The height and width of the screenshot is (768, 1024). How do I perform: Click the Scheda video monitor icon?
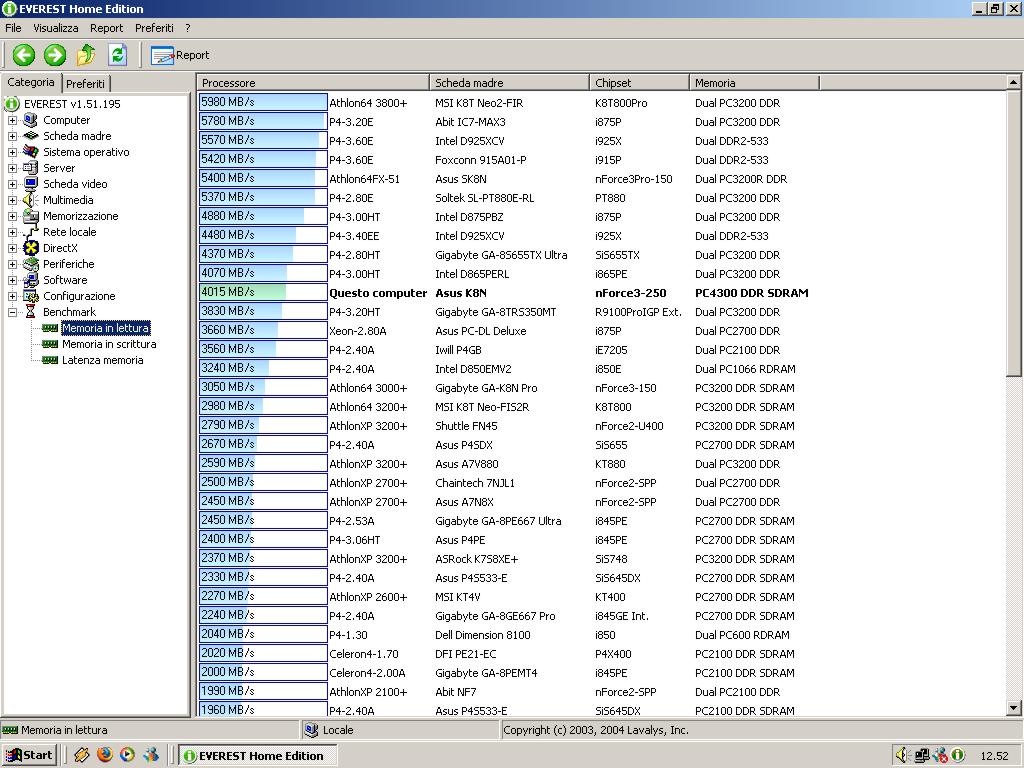[x=31, y=184]
